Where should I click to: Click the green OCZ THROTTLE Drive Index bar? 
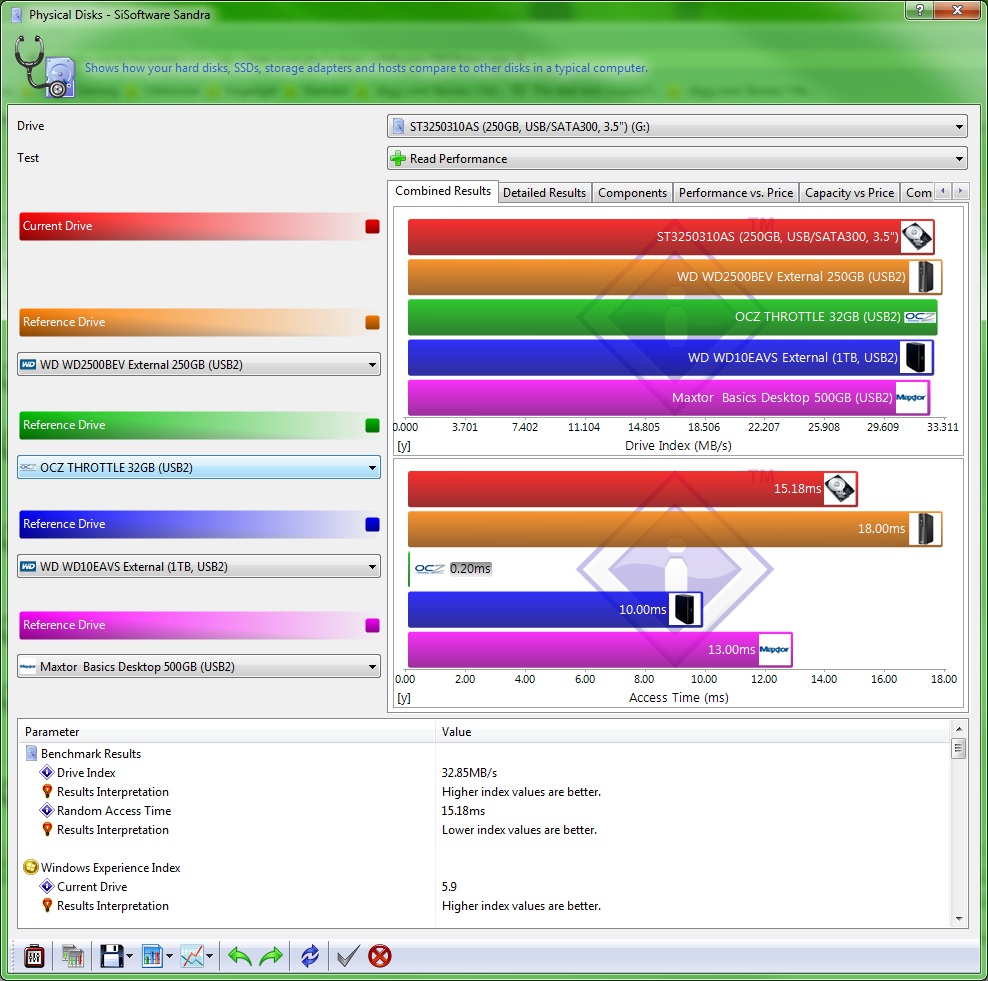[673, 317]
